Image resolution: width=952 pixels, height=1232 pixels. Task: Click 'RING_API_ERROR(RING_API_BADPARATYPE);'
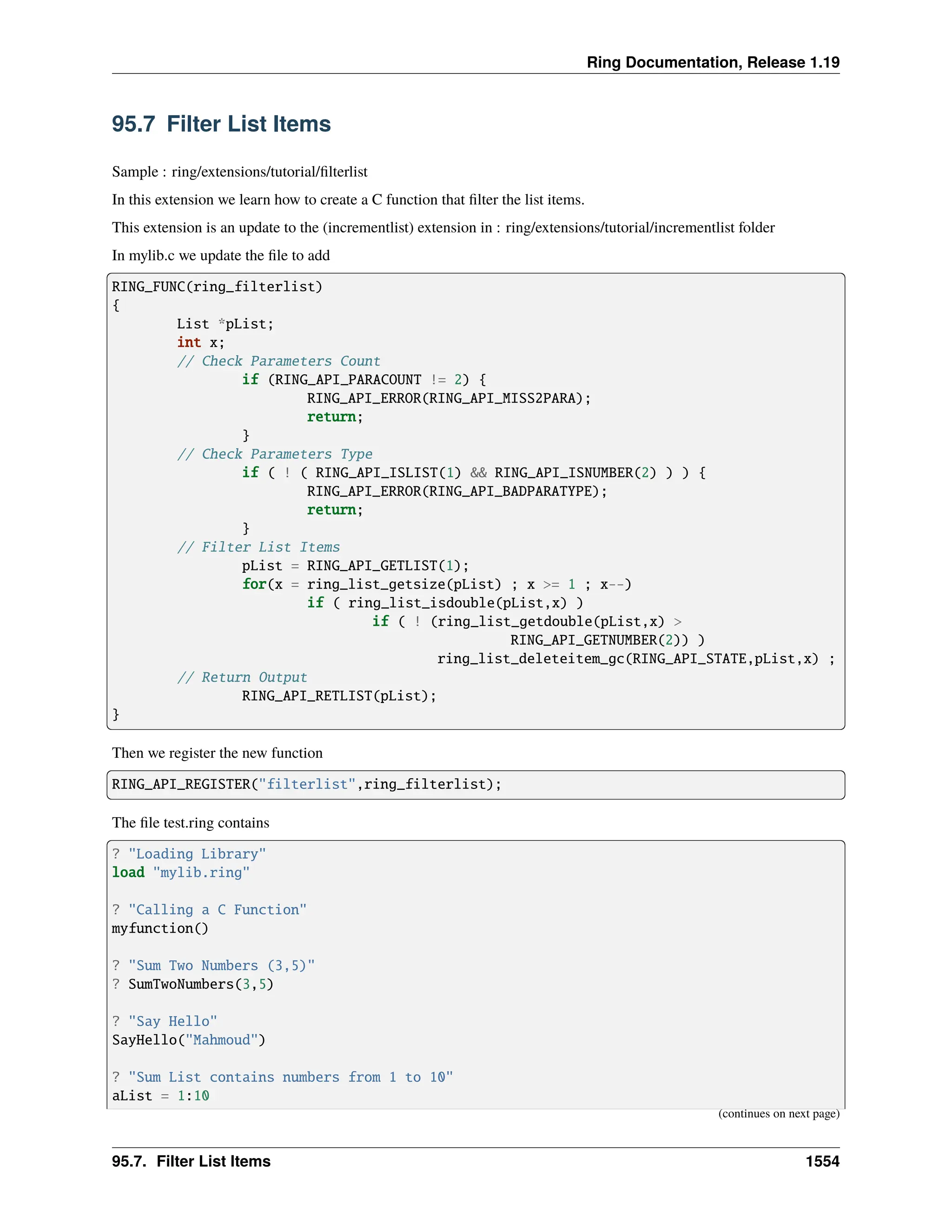point(457,491)
